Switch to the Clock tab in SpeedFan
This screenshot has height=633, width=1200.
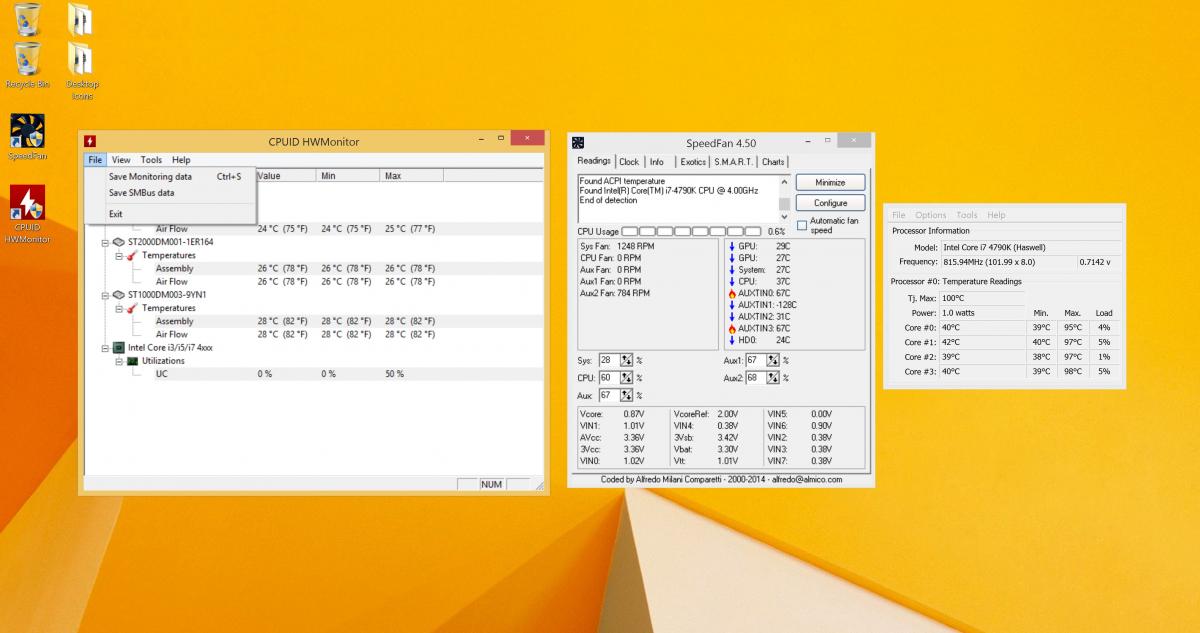pos(629,162)
